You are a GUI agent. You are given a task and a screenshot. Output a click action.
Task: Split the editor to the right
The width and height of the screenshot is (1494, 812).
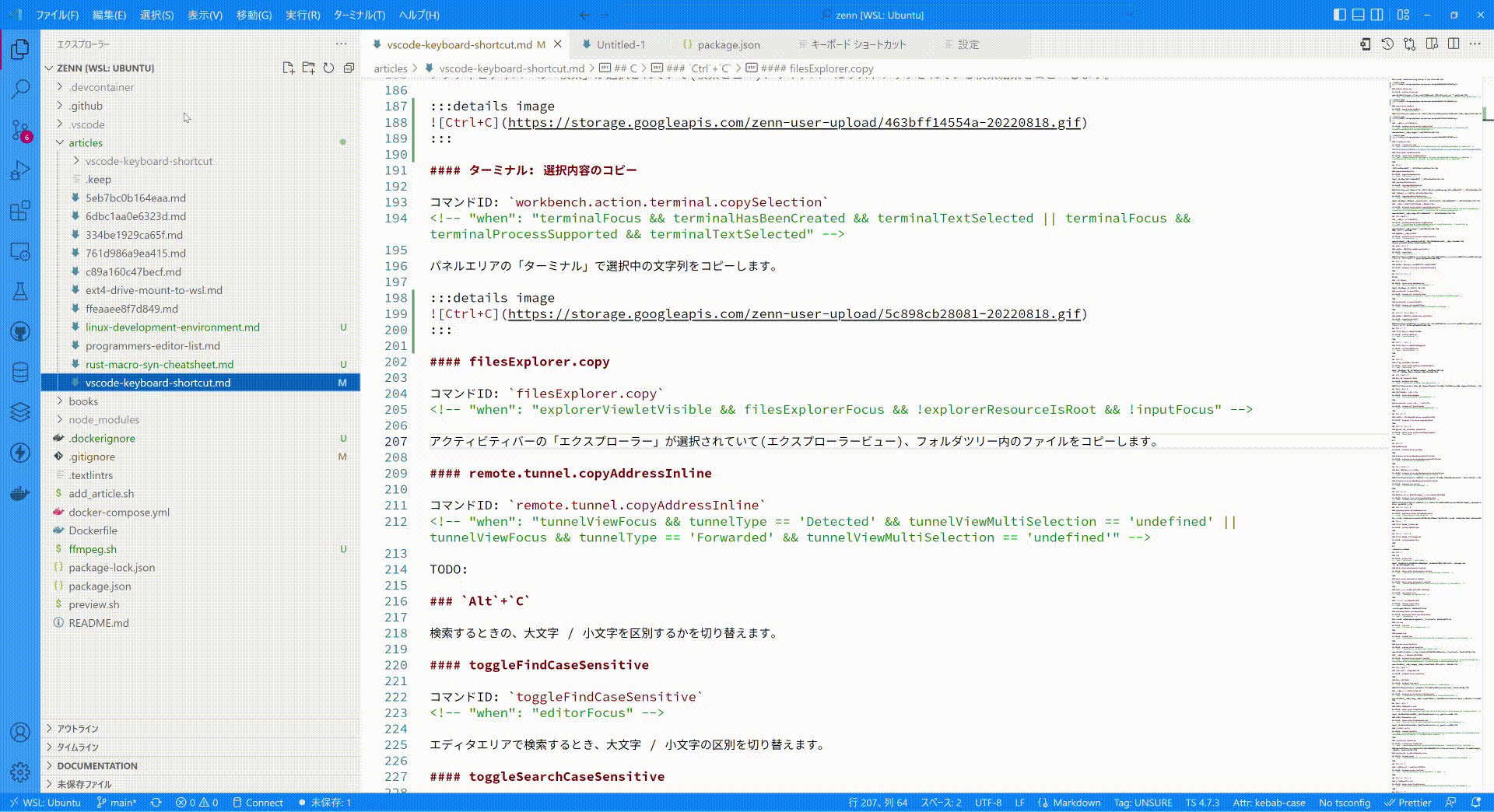1454,44
